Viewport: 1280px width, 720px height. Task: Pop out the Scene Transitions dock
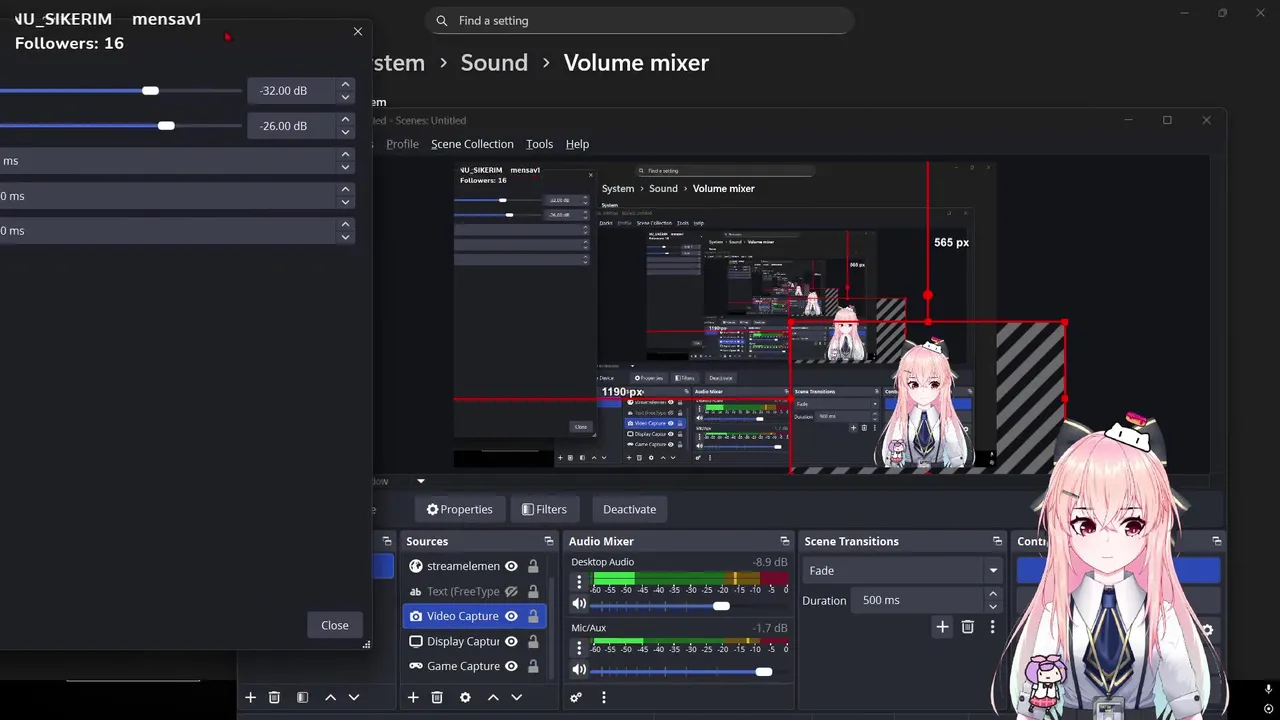(x=997, y=541)
